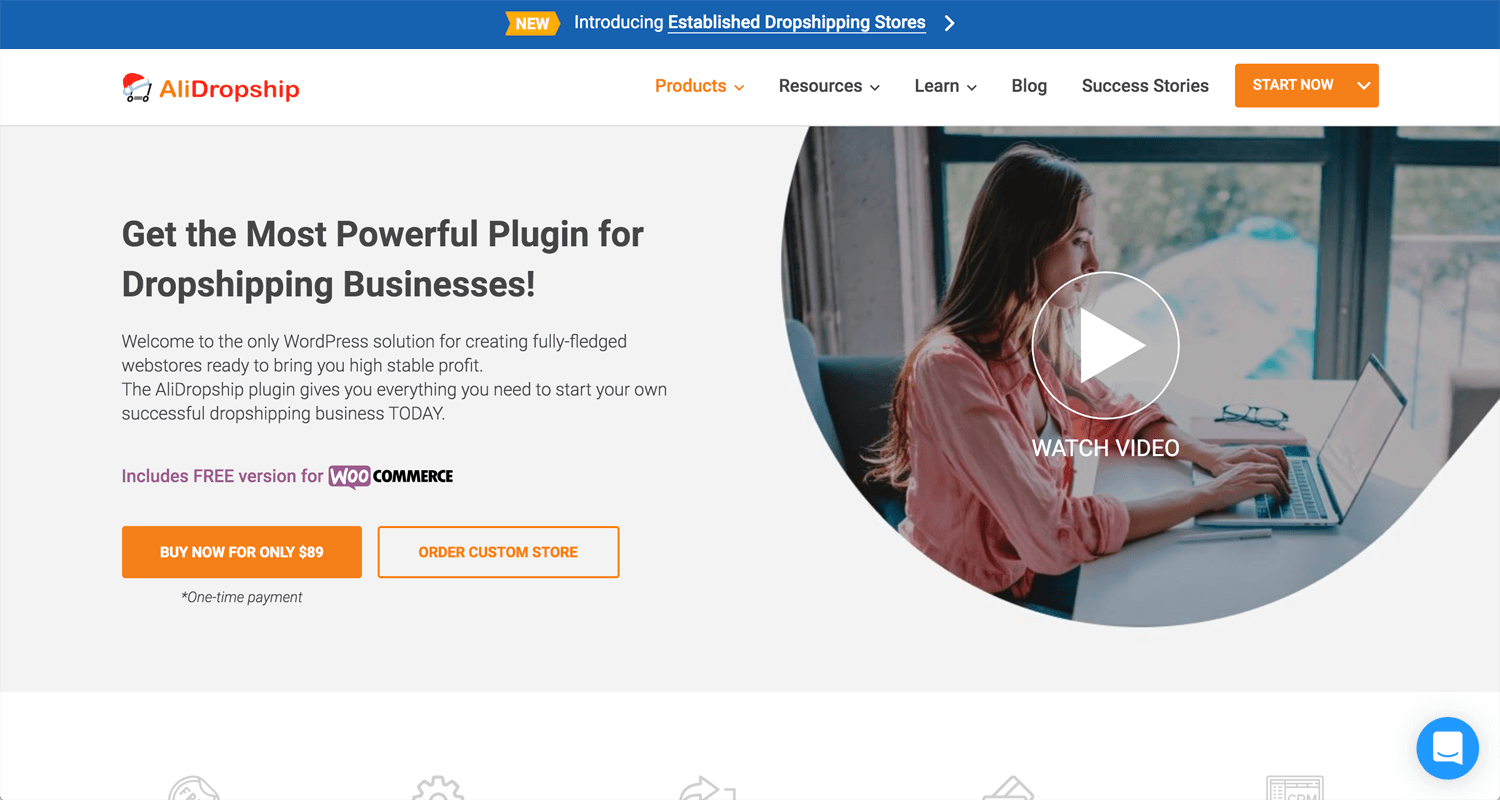Image resolution: width=1500 pixels, height=800 pixels.
Task: Click the Established Dropshipping Stores link
Action: (x=797, y=23)
